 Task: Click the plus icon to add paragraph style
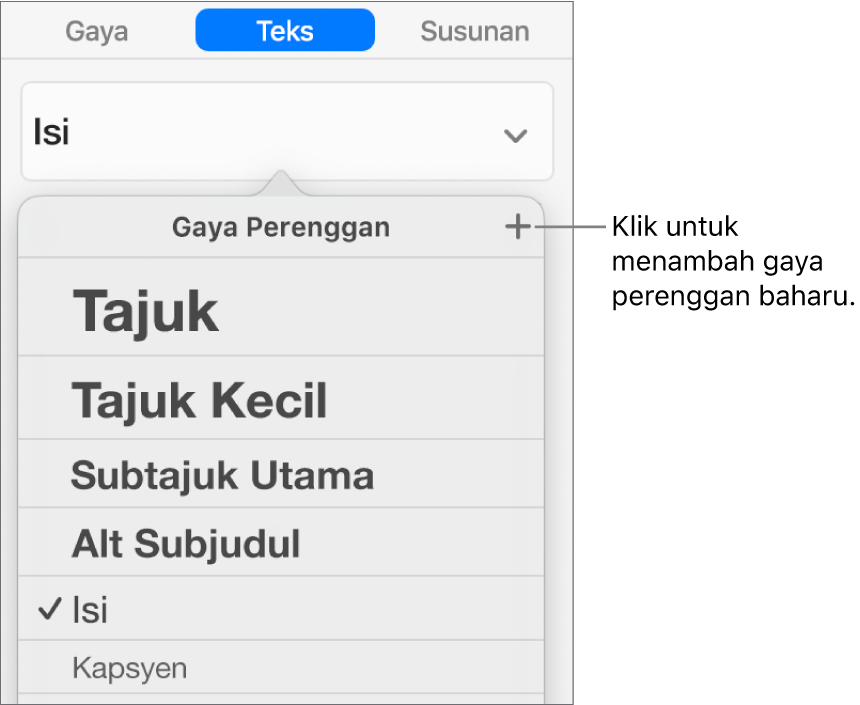point(518,227)
